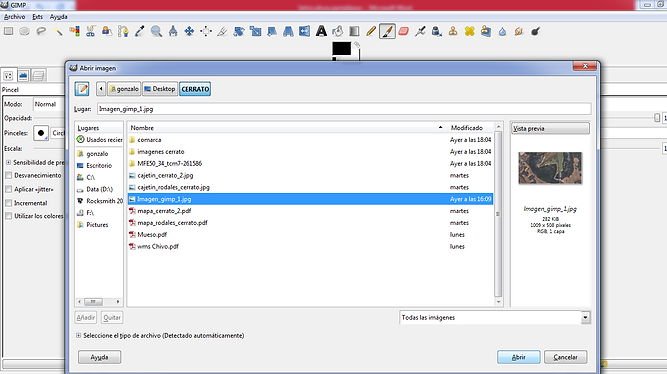This screenshot has width=667, height=374.
Task: Click the Quitar bookmark button
Action: pyautogui.click(x=112, y=317)
